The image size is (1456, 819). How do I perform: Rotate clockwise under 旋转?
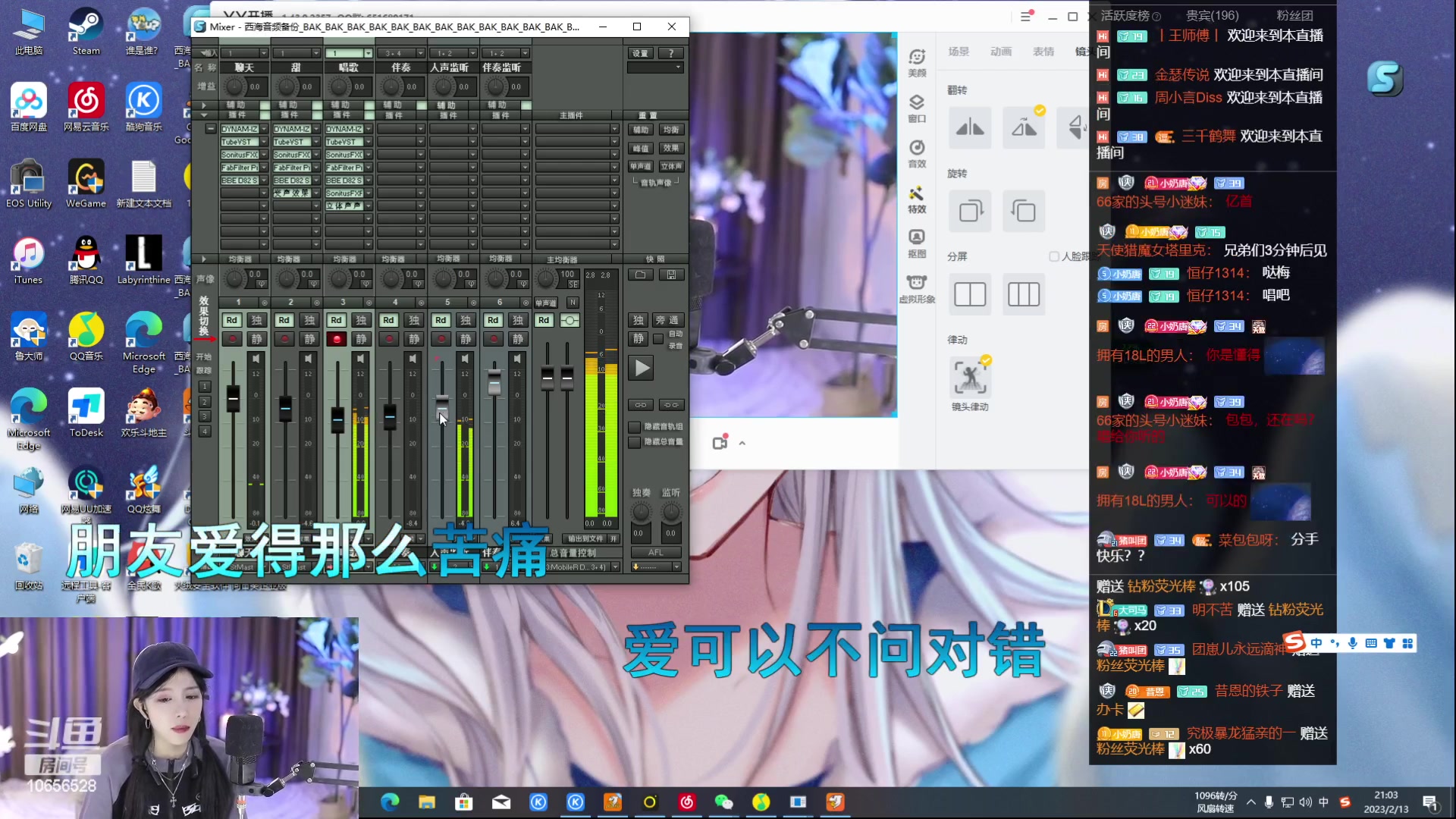pyautogui.click(x=970, y=211)
